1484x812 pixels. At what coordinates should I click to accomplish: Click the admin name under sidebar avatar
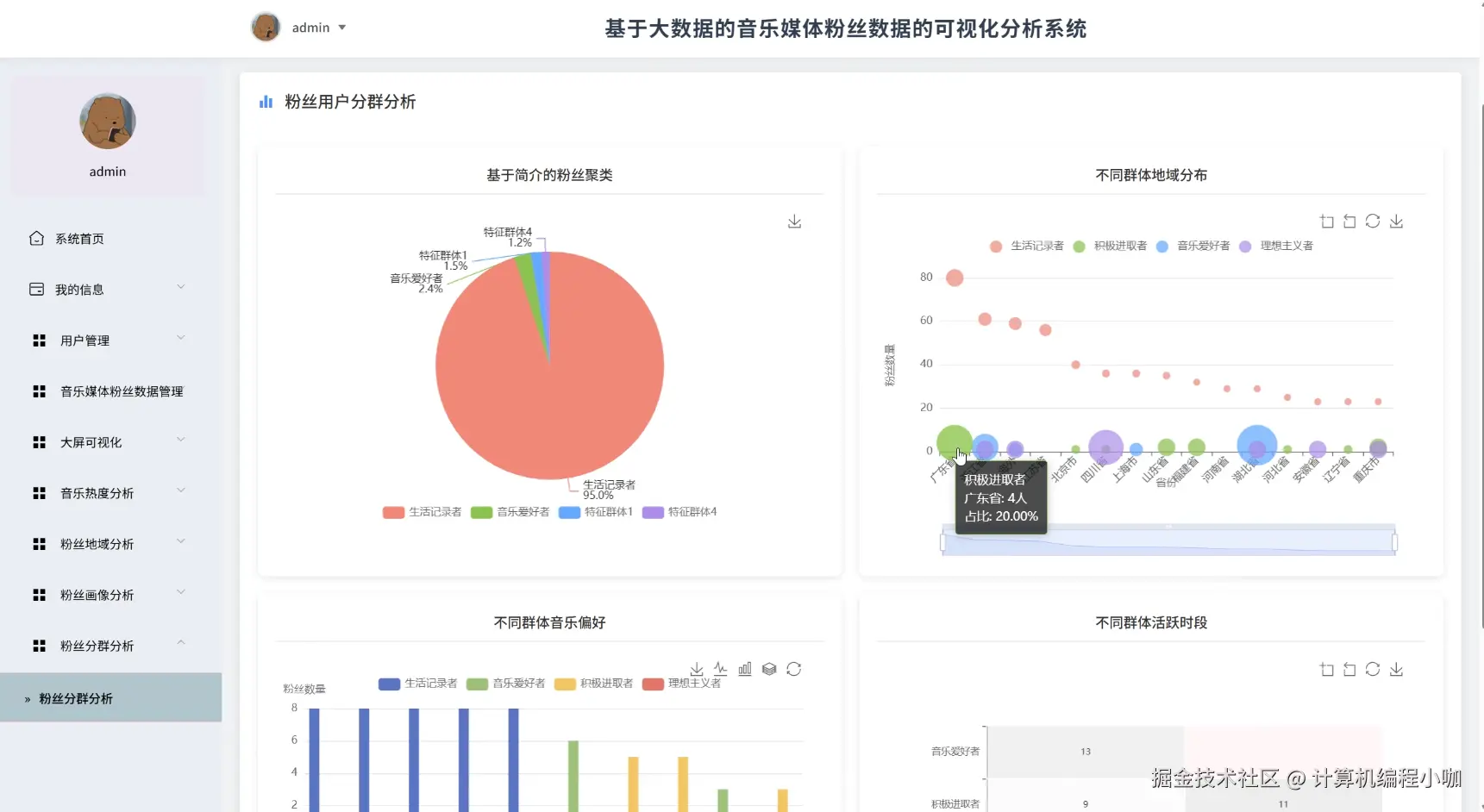point(108,172)
